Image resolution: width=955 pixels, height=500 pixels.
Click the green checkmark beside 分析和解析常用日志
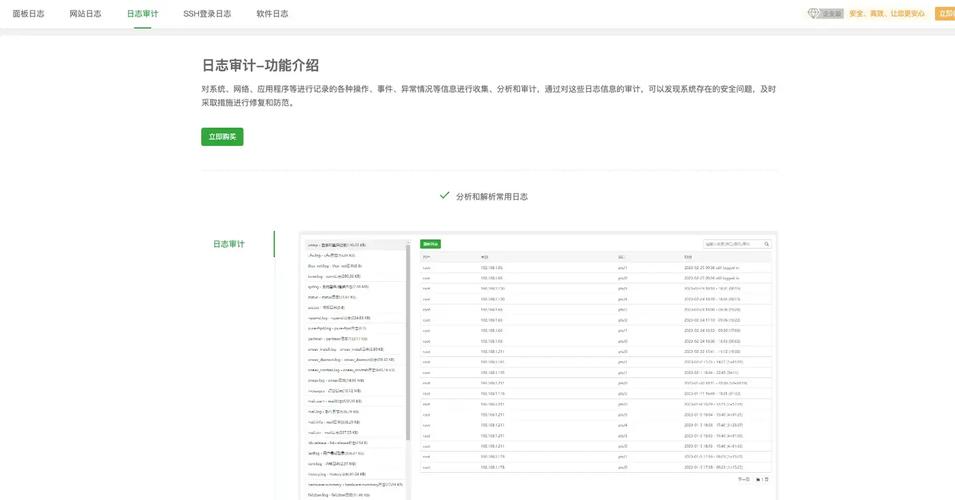[445, 195]
